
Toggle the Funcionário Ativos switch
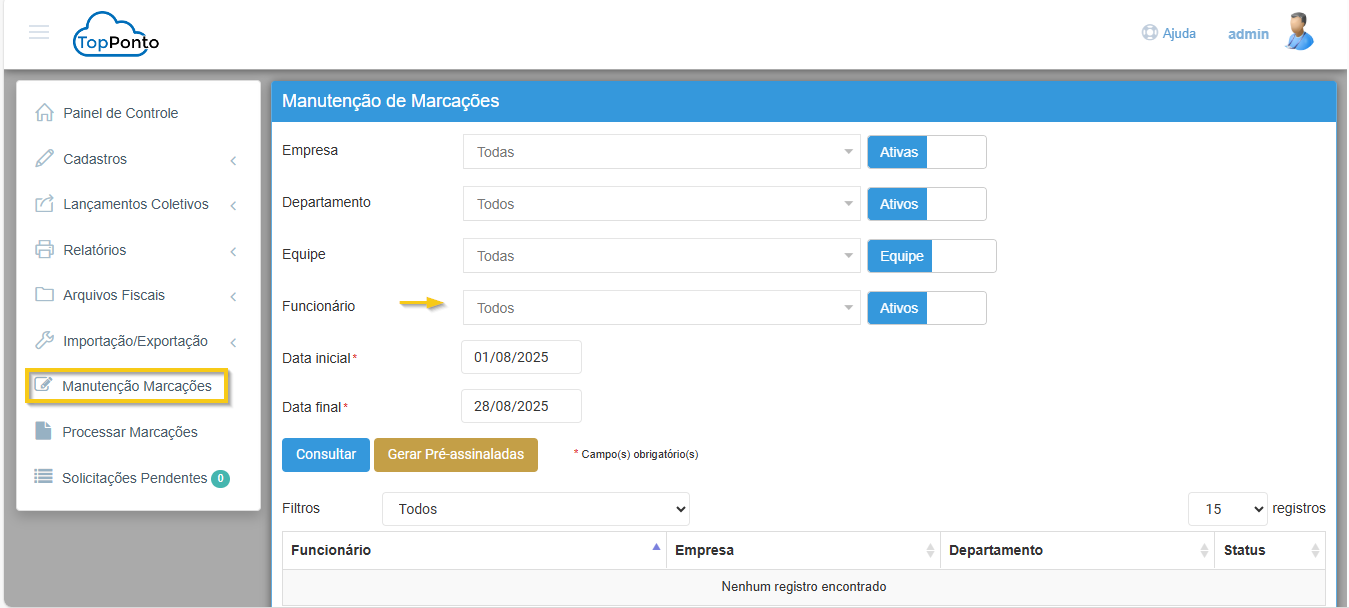[x=926, y=308]
